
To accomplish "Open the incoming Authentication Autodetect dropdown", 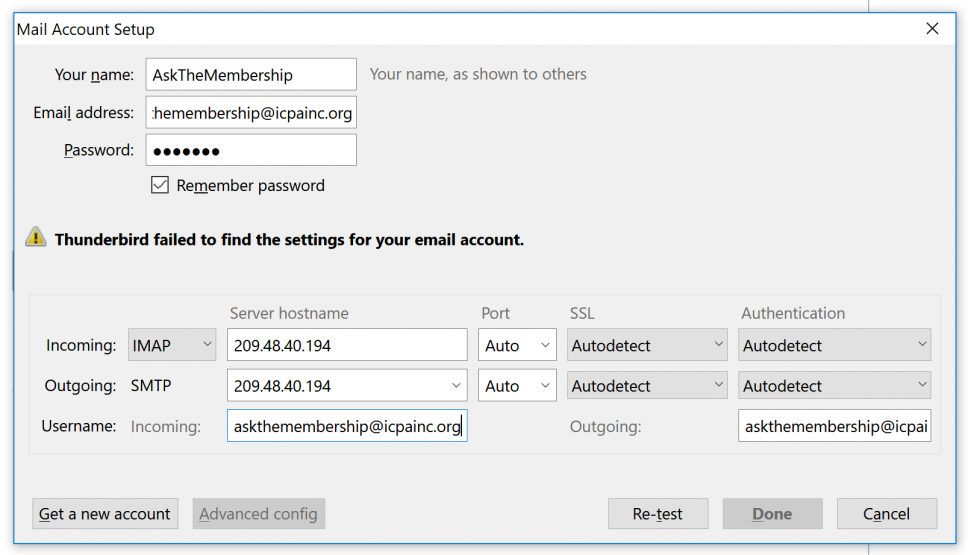I will click(x=835, y=344).
